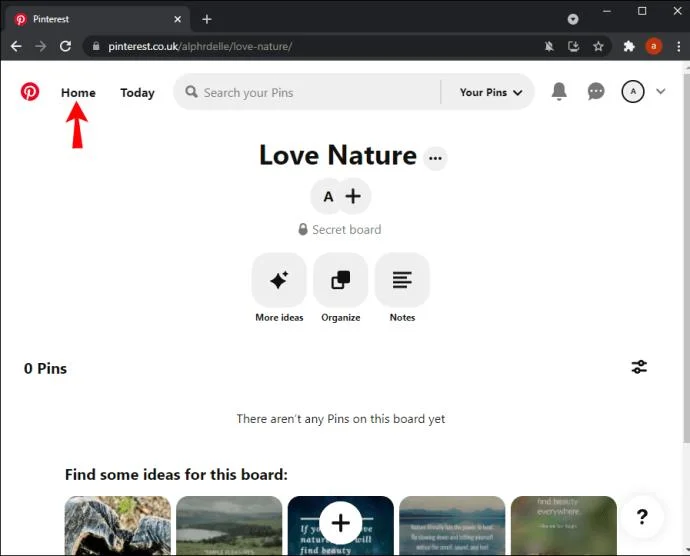Click the magnifier icon in the search bar

(191, 92)
